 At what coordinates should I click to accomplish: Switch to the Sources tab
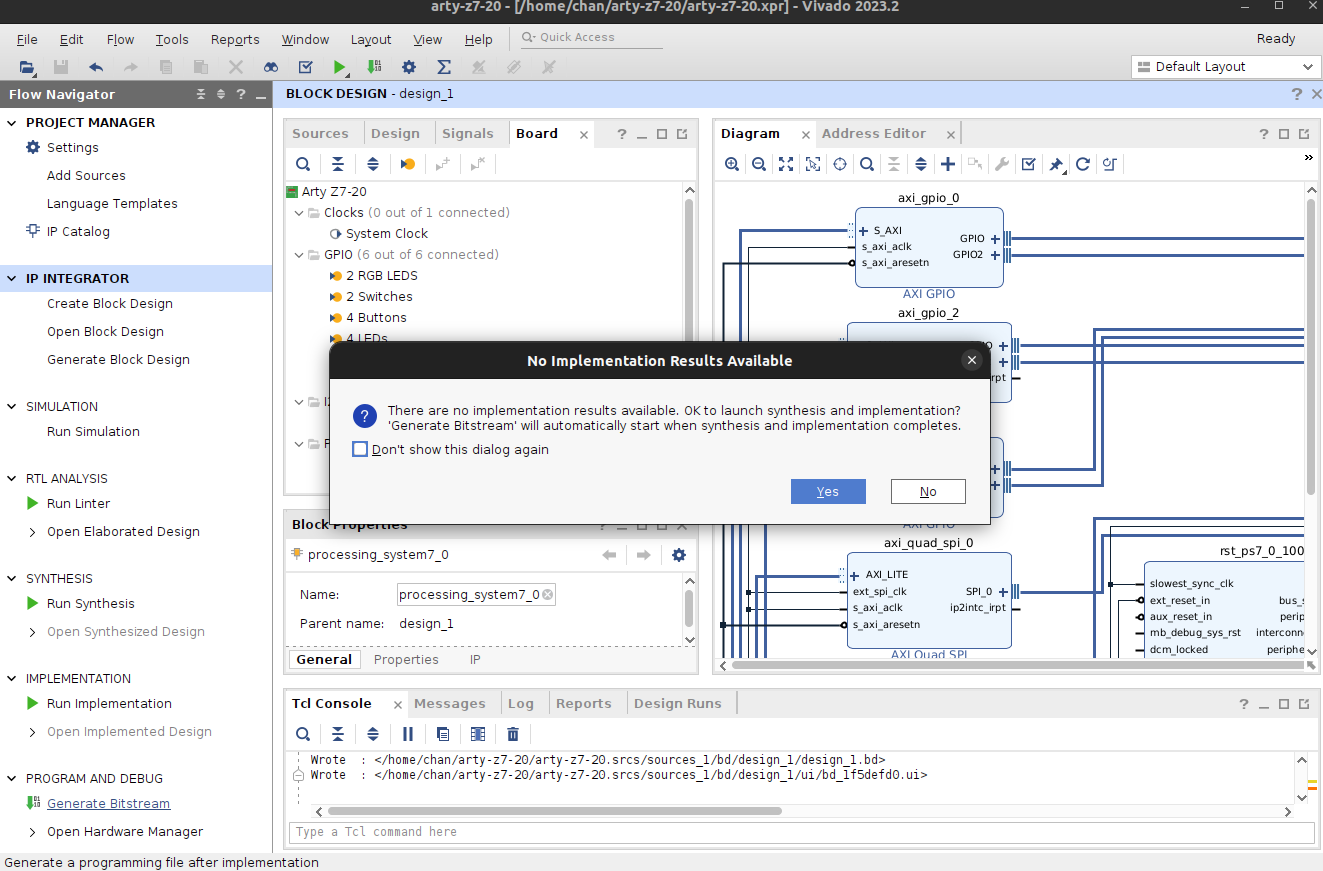click(320, 134)
